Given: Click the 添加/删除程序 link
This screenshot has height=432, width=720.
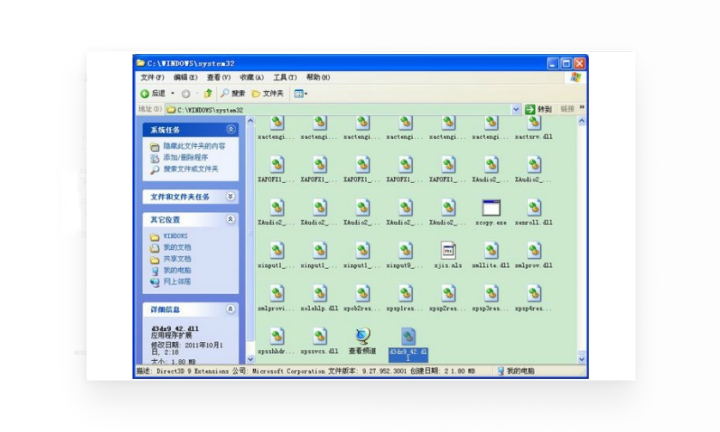Looking at the screenshot, I should pyautogui.click(x=186, y=157).
